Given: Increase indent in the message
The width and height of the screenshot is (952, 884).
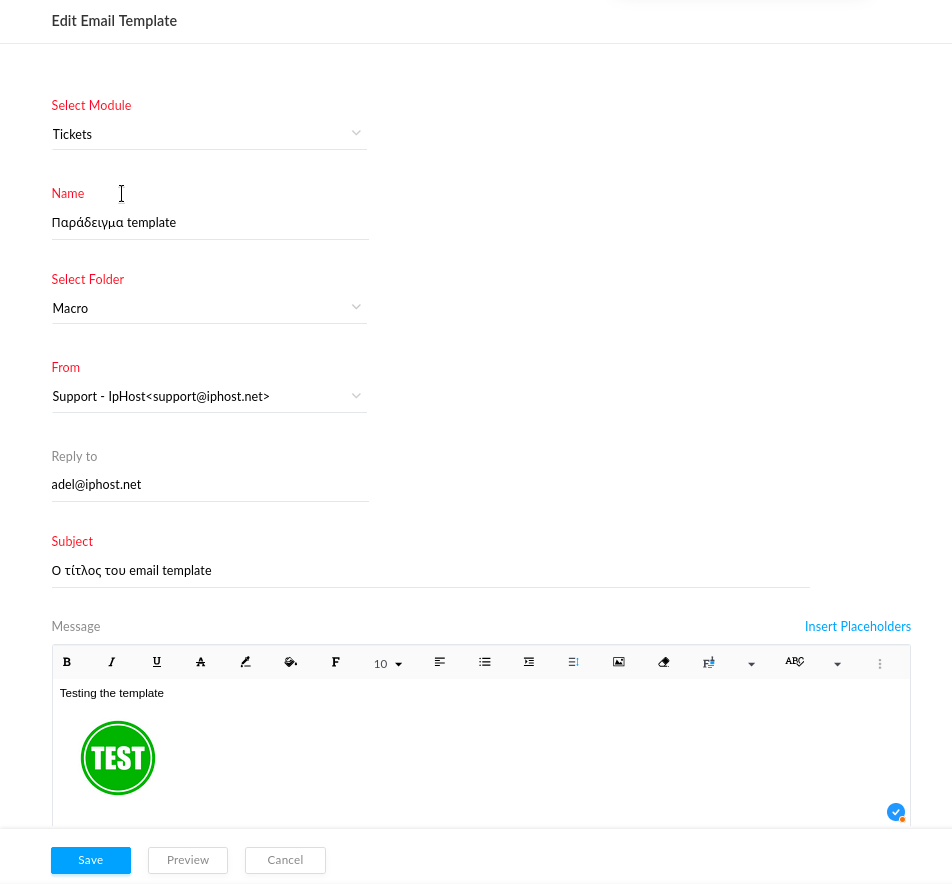Looking at the screenshot, I should point(529,662).
